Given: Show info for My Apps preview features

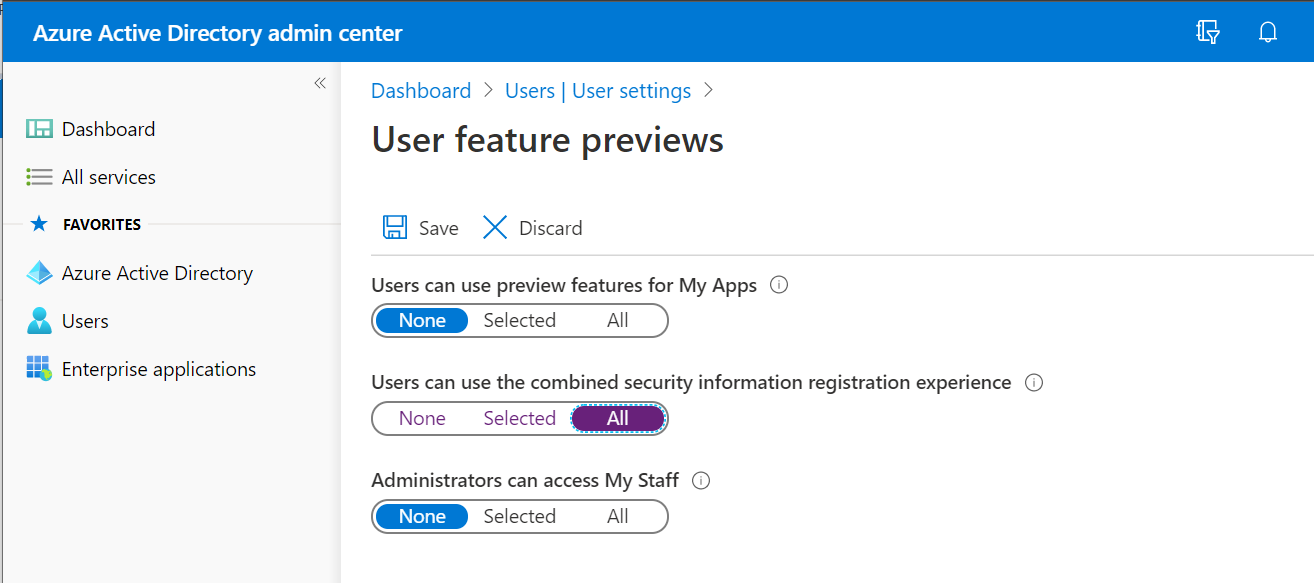Looking at the screenshot, I should (x=779, y=285).
